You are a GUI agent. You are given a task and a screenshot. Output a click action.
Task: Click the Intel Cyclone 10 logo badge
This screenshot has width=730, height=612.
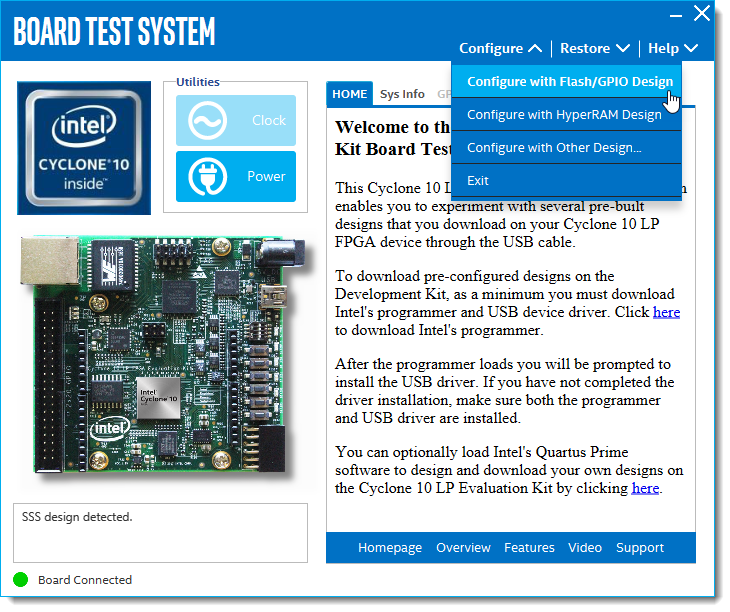[85, 149]
